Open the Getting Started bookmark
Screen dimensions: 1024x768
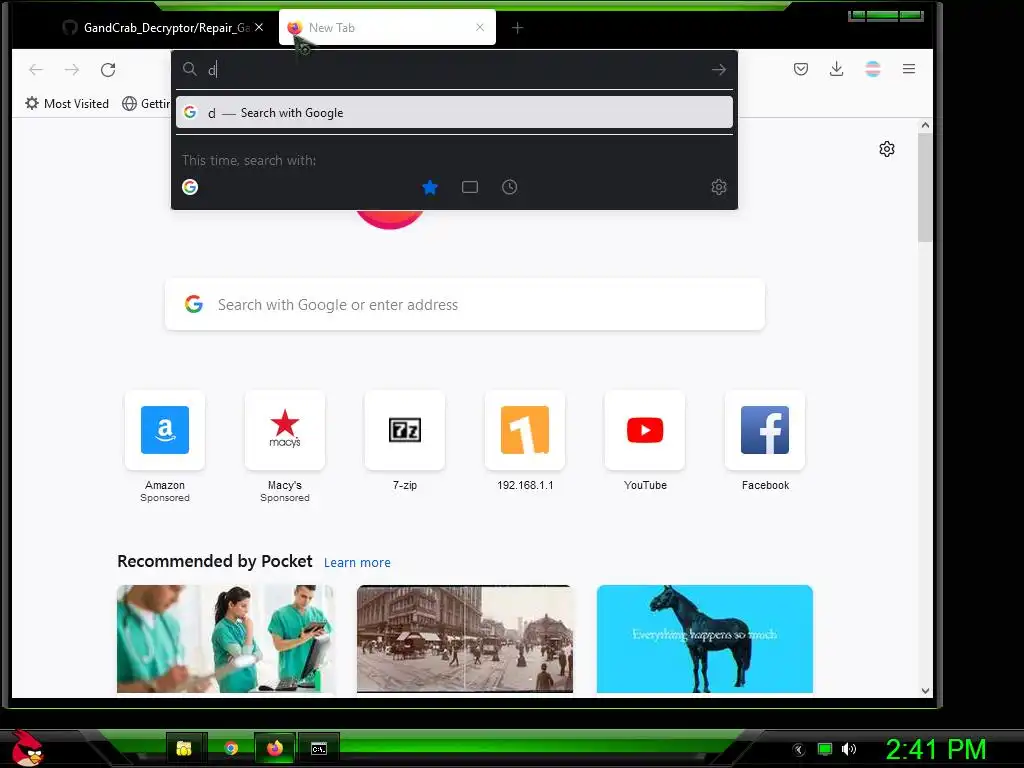click(x=146, y=103)
